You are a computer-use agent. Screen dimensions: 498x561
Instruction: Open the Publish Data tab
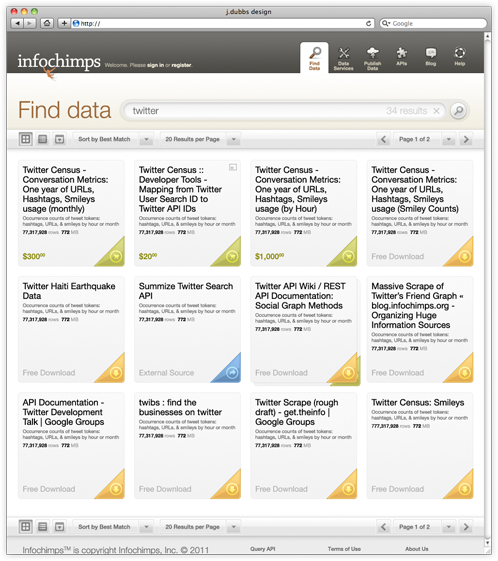click(372, 59)
